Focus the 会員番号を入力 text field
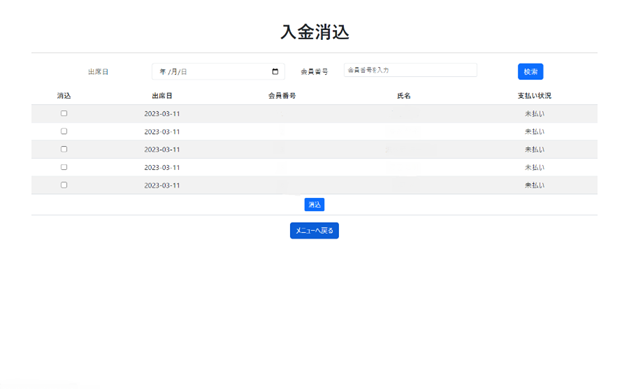Viewport: 624px width, 389px height. point(410,70)
